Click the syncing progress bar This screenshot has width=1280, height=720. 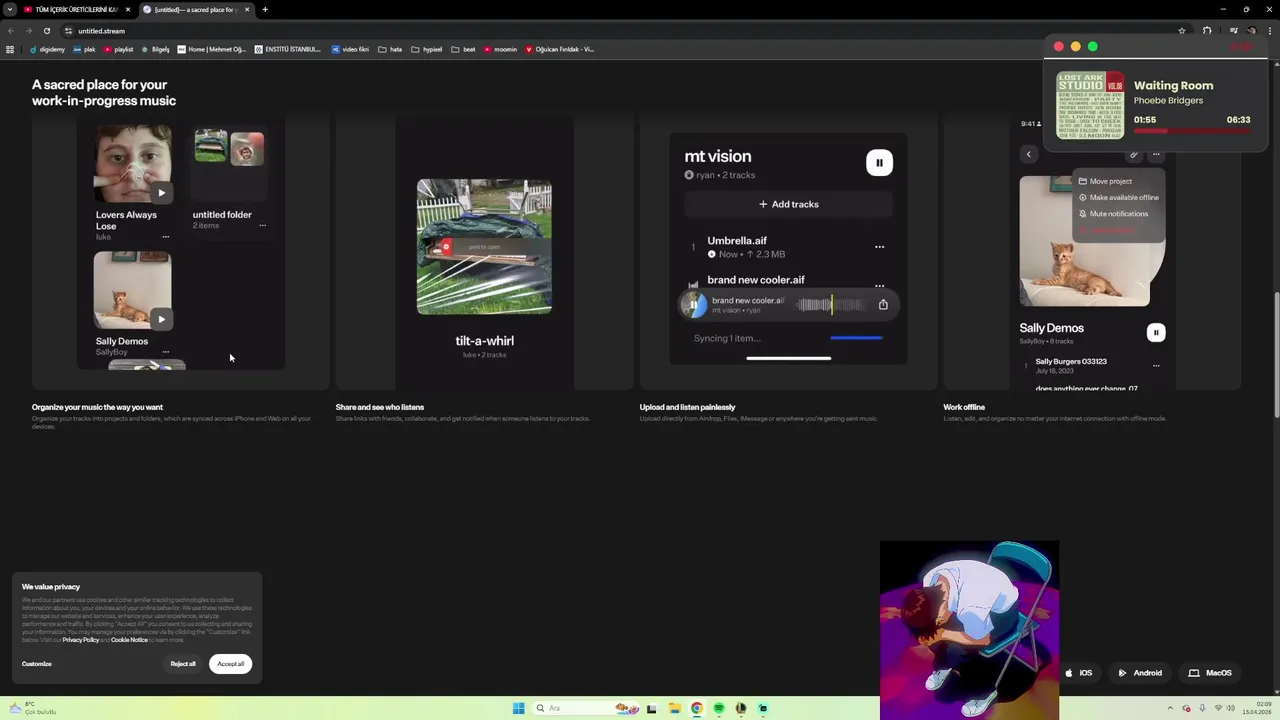pyautogui.click(x=856, y=338)
